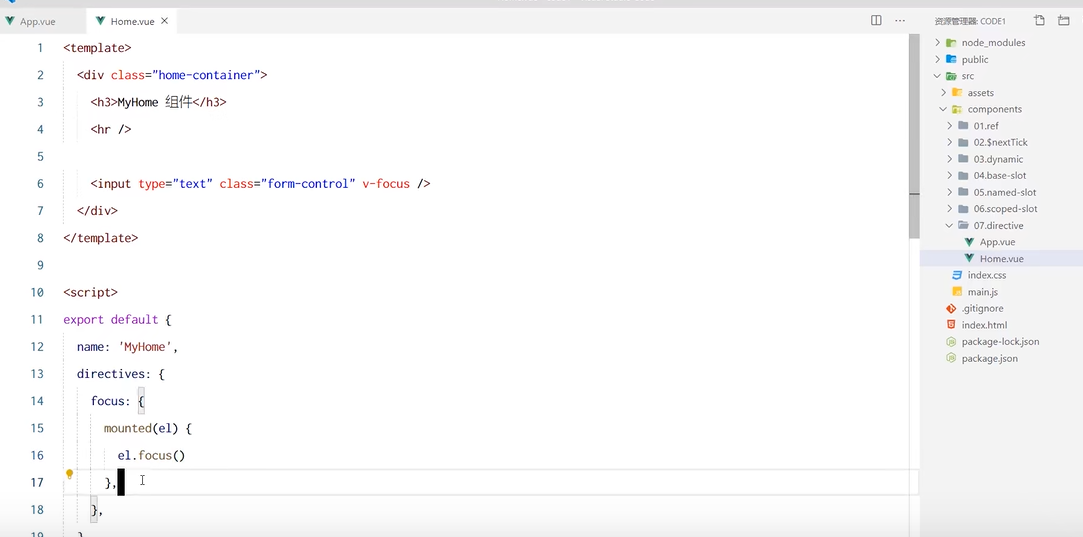The height and width of the screenshot is (537, 1083).
Task: Click the lightbulb quick fix icon
Action: pyautogui.click(x=69, y=474)
